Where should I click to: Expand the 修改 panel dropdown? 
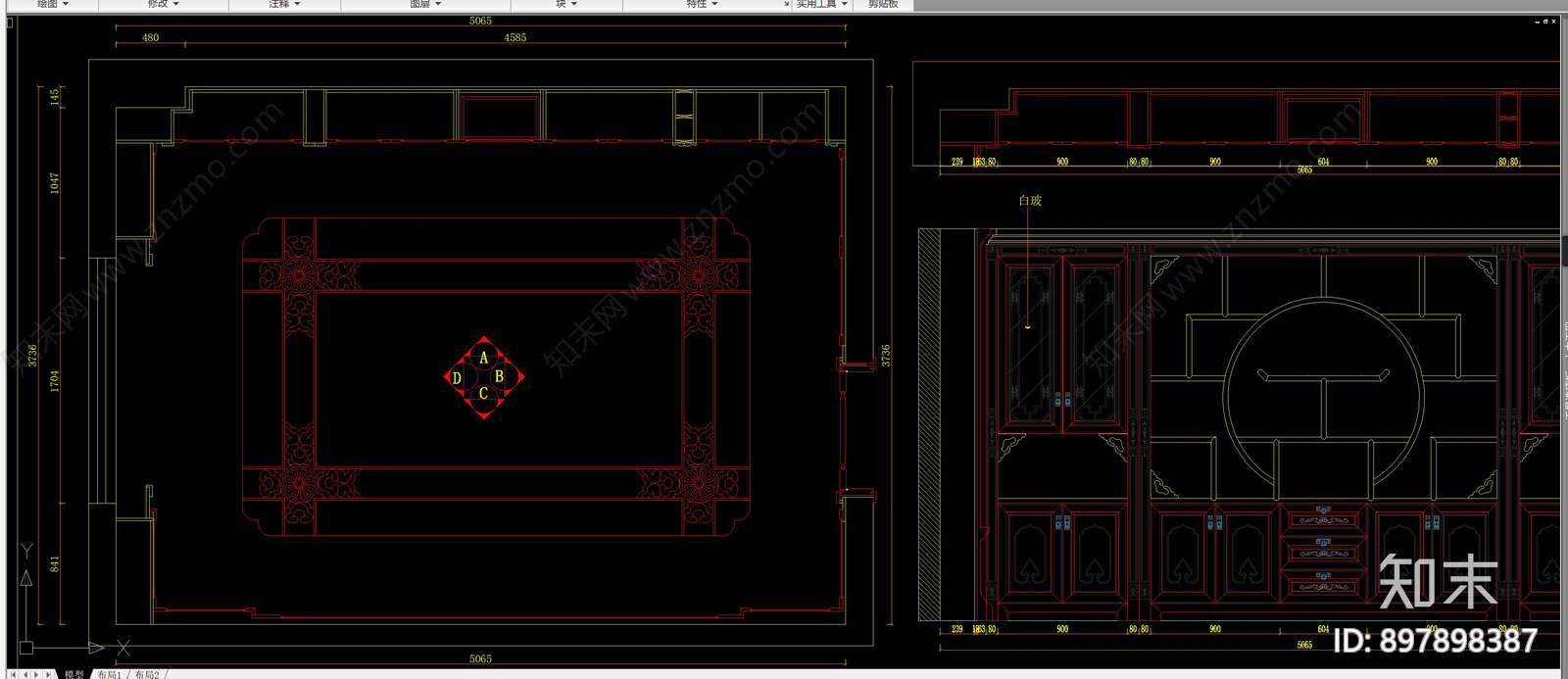point(164,4)
